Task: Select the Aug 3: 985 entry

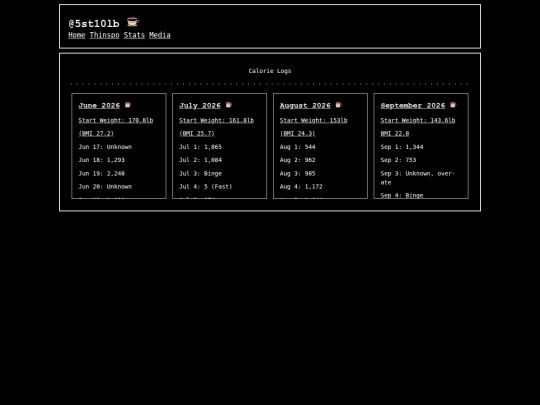Action: (298, 173)
